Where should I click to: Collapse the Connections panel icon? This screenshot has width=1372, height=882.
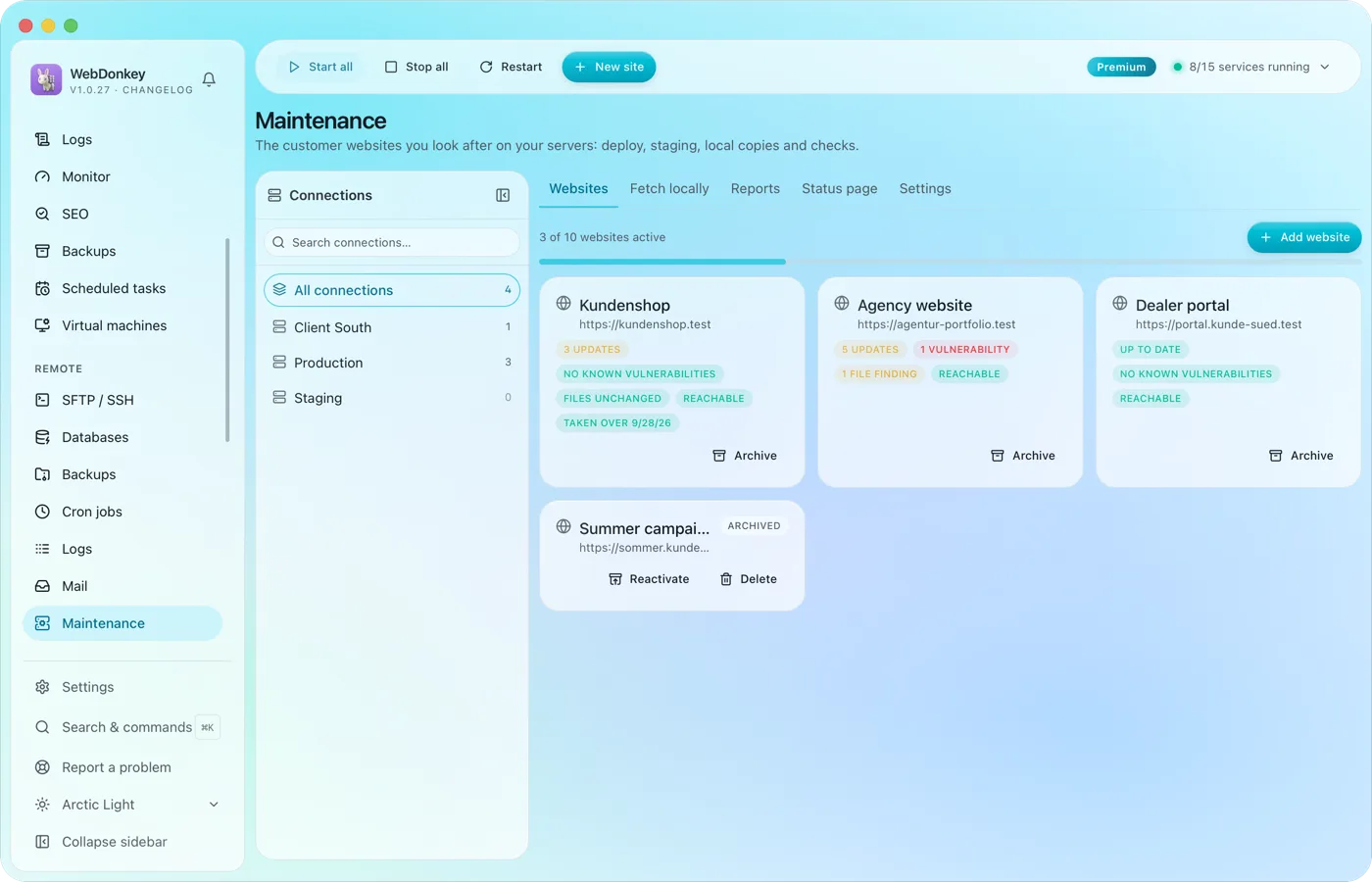503,195
